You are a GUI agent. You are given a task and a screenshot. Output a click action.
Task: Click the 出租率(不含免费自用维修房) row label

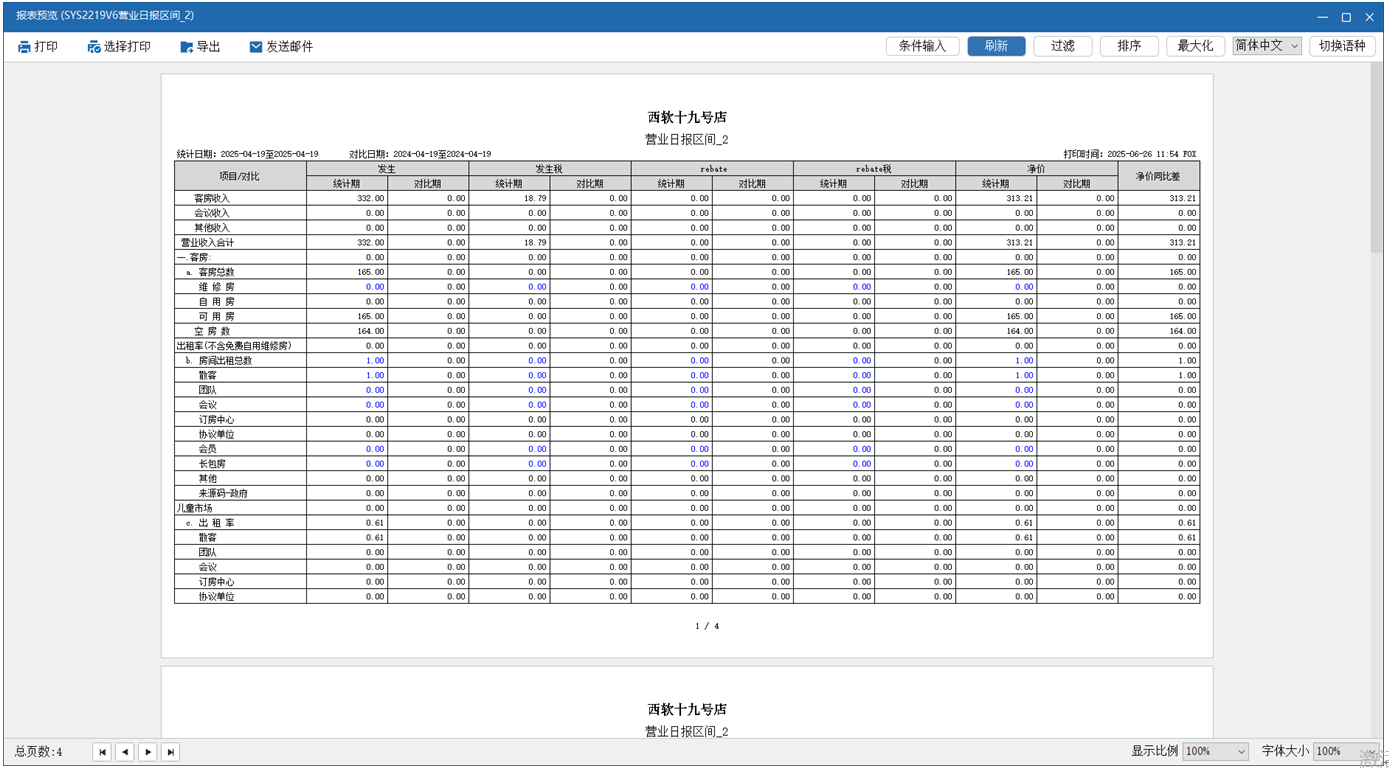[x=234, y=346]
